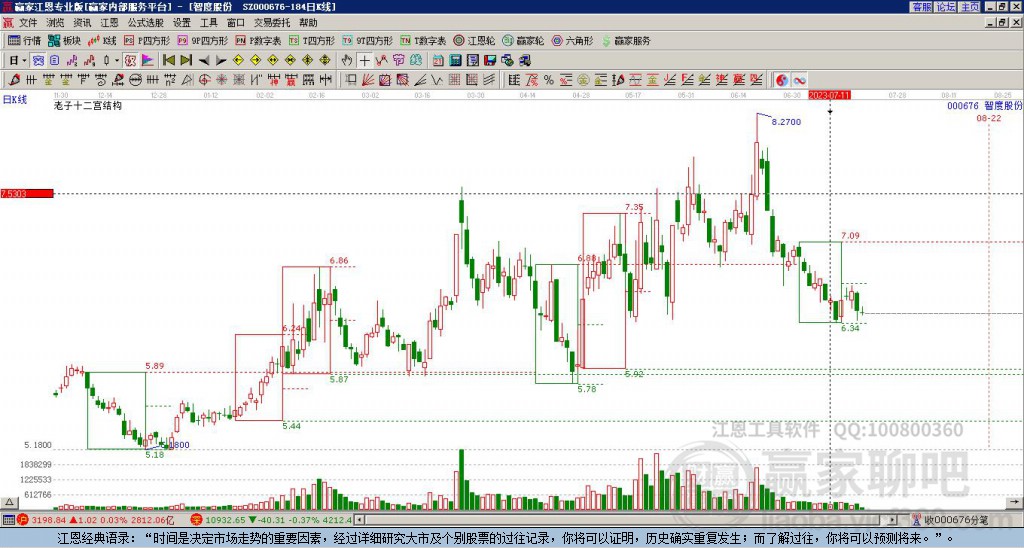
Task: Click the infinity symbol icon
Action: (799, 80)
